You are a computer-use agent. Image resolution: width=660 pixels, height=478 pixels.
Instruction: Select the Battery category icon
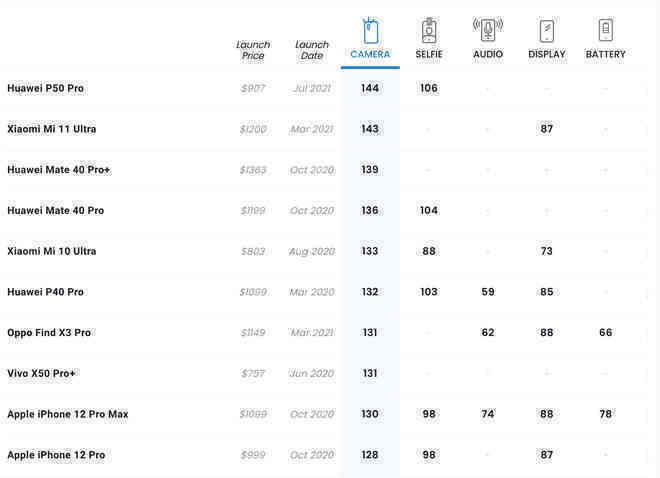click(606, 29)
